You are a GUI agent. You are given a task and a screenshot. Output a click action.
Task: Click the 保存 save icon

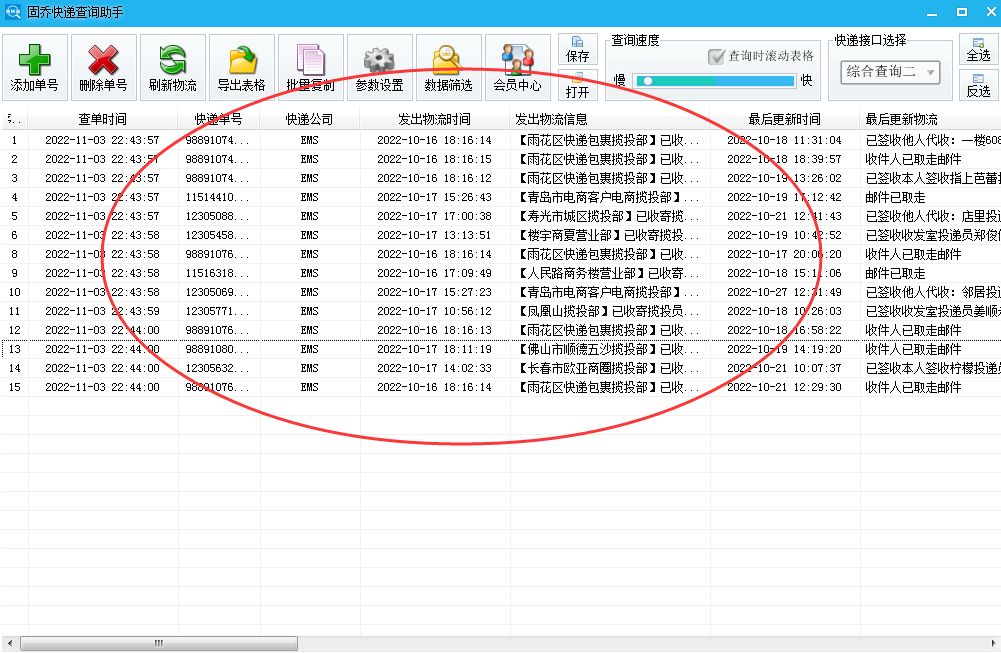pos(577,51)
